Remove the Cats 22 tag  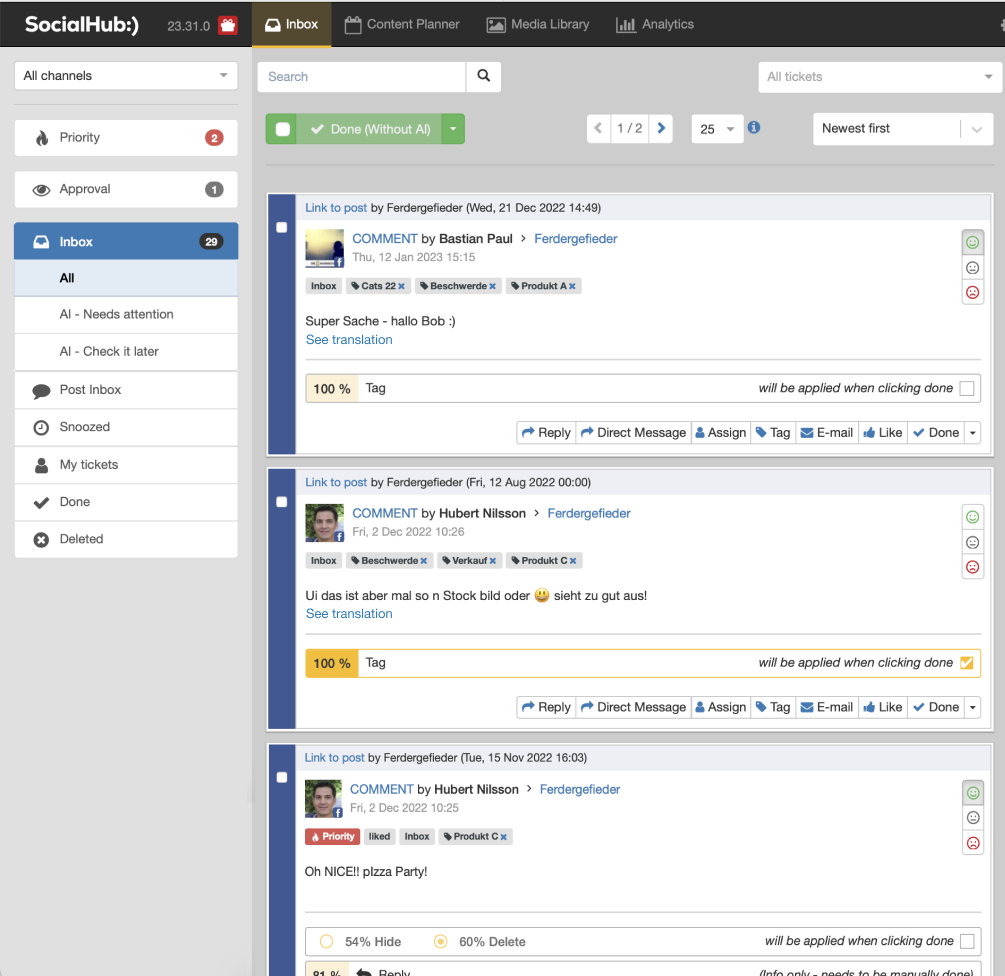(x=401, y=286)
